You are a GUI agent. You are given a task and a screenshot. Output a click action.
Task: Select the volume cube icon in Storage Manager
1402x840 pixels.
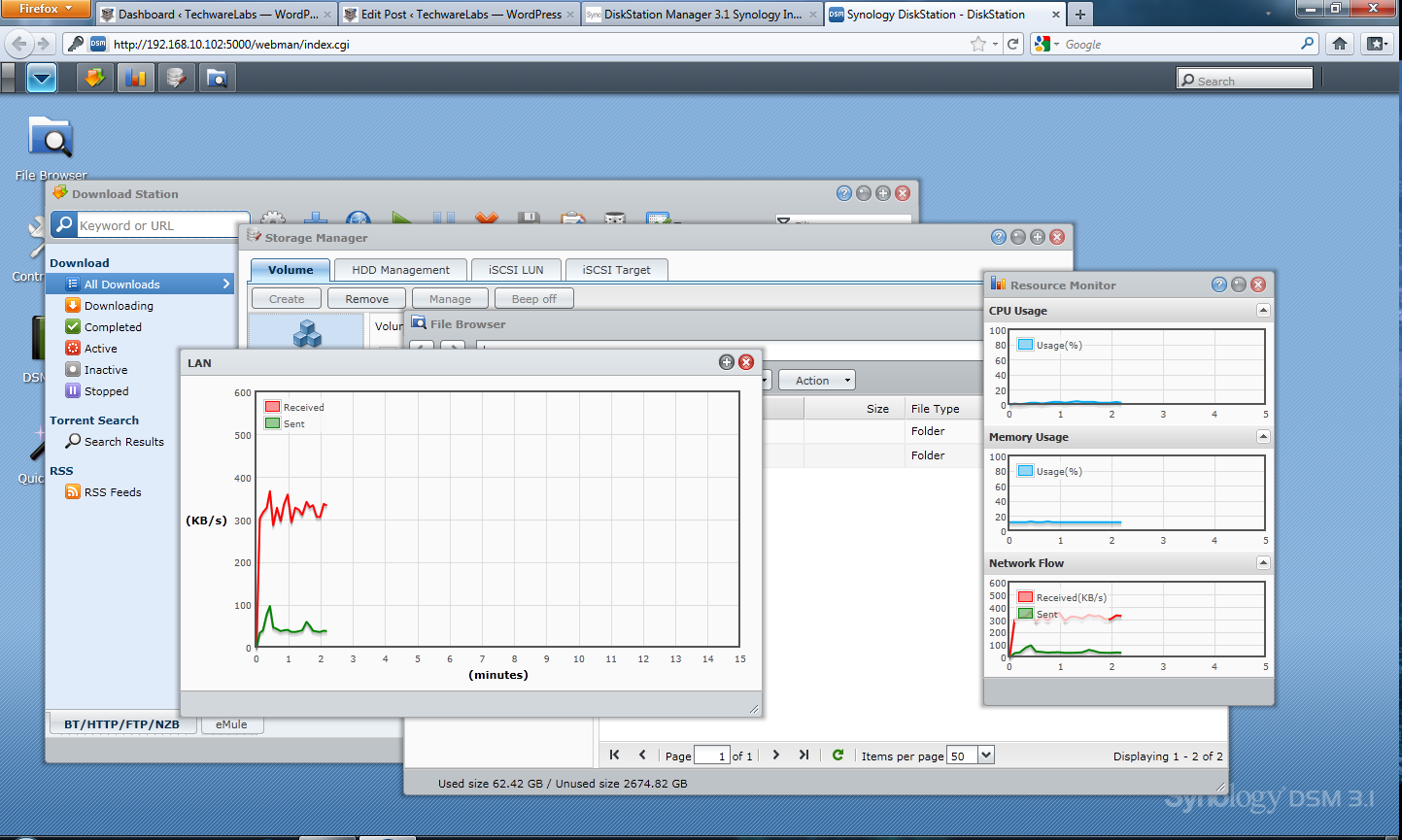pos(307,333)
